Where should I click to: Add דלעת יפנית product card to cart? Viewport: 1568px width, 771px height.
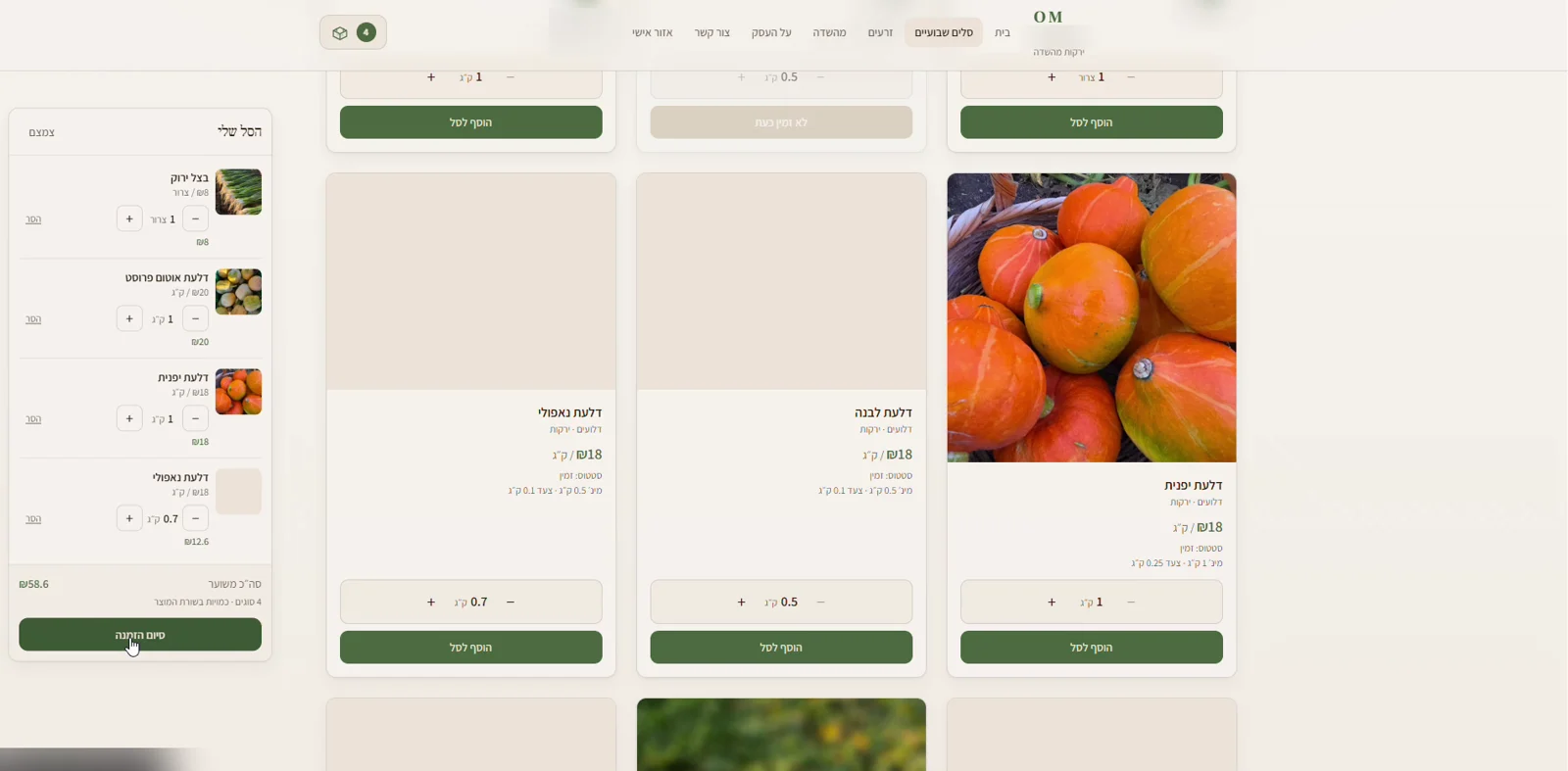1092,648
